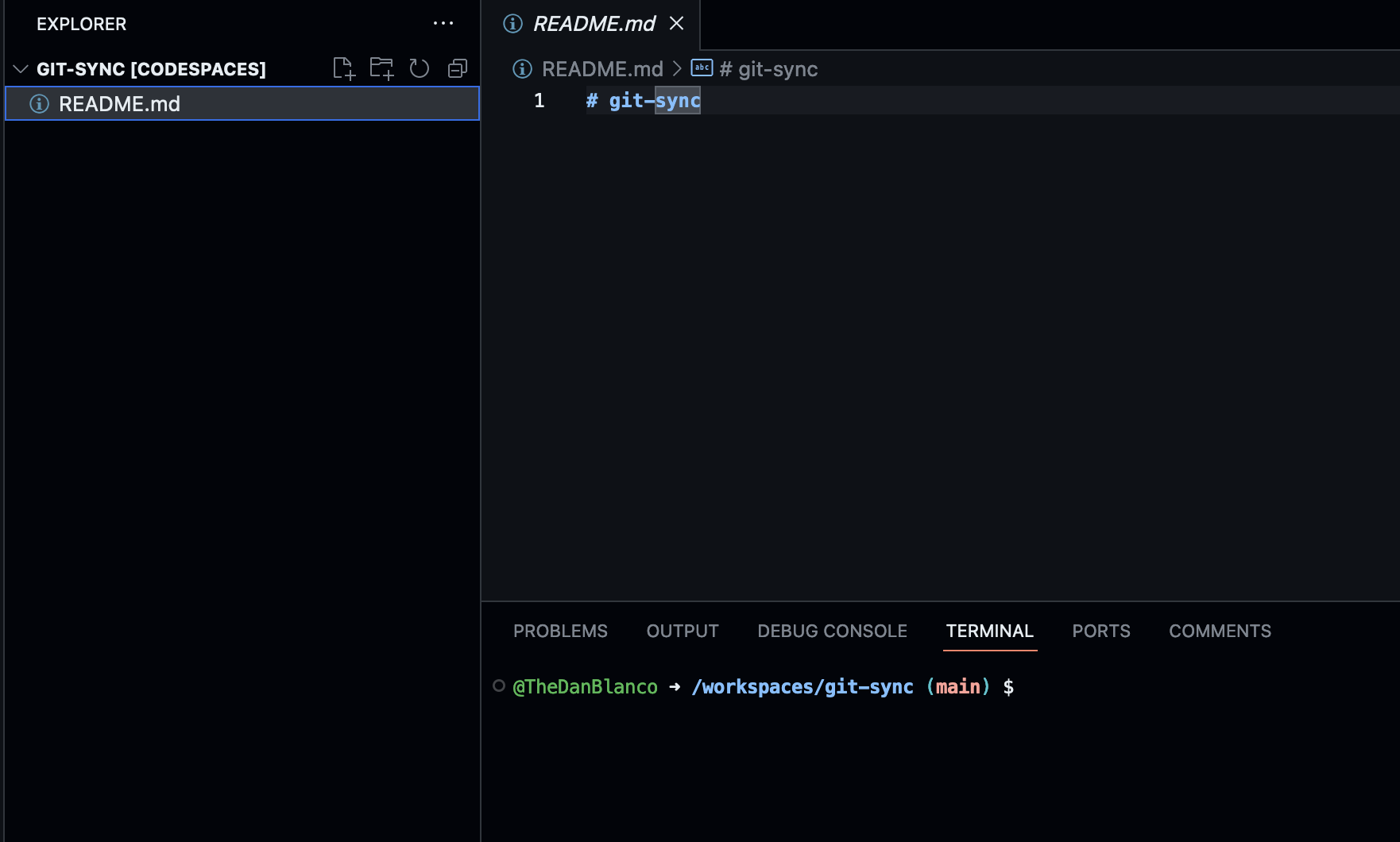Open the DEBUG CONSOLE panel
The width and height of the screenshot is (1400, 842).
(832, 631)
